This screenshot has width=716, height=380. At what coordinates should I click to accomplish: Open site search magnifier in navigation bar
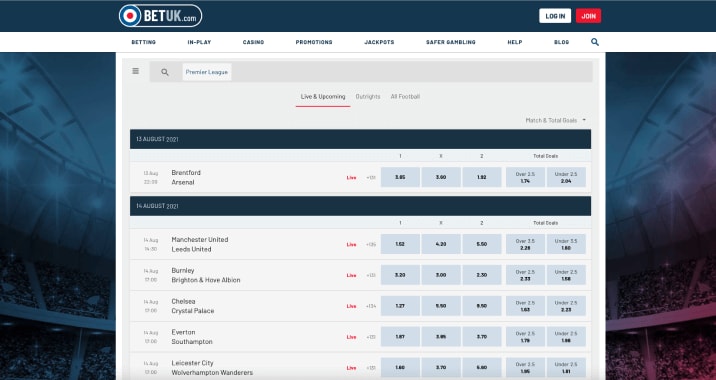point(595,42)
